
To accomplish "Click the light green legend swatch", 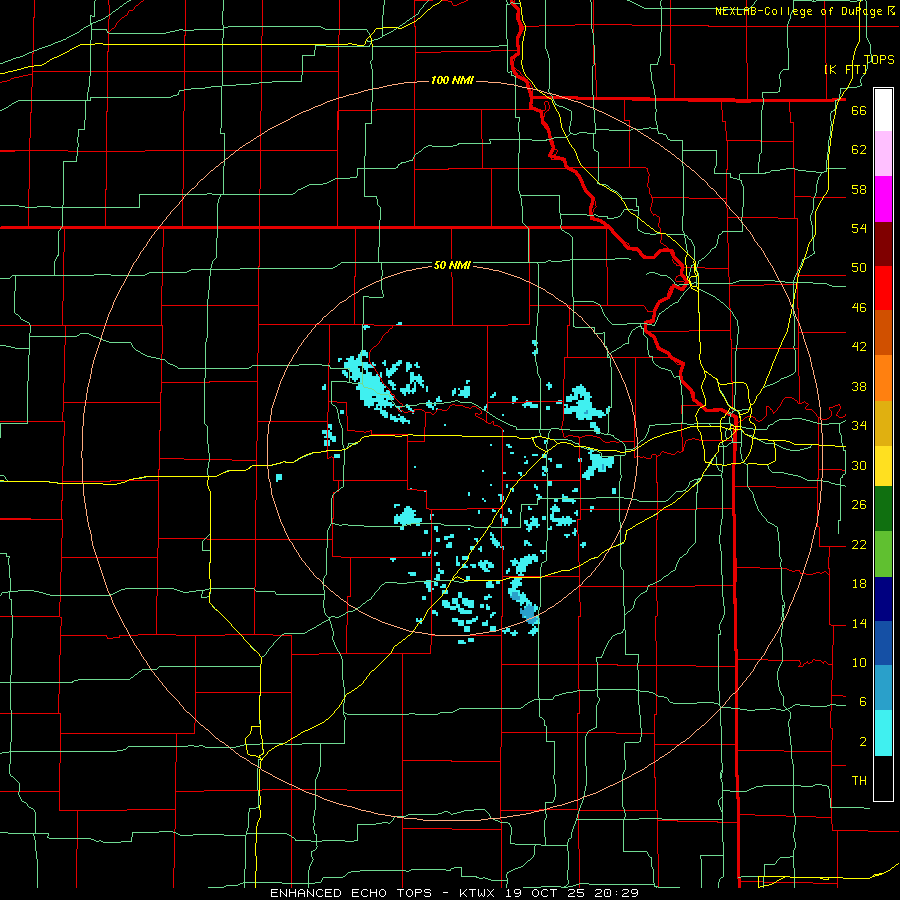I will [x=883, y=554].
